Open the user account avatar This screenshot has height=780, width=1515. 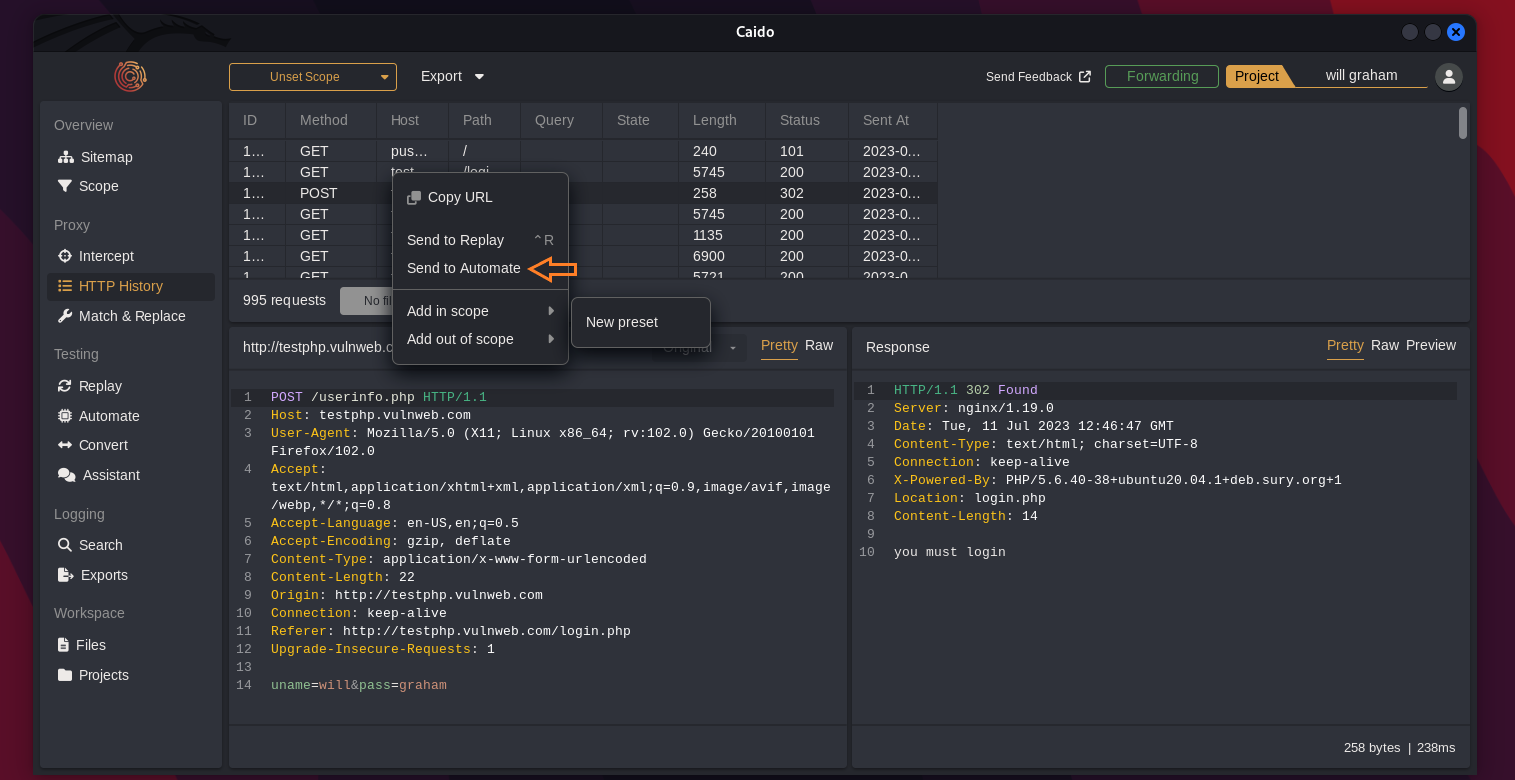[1449, 76]
